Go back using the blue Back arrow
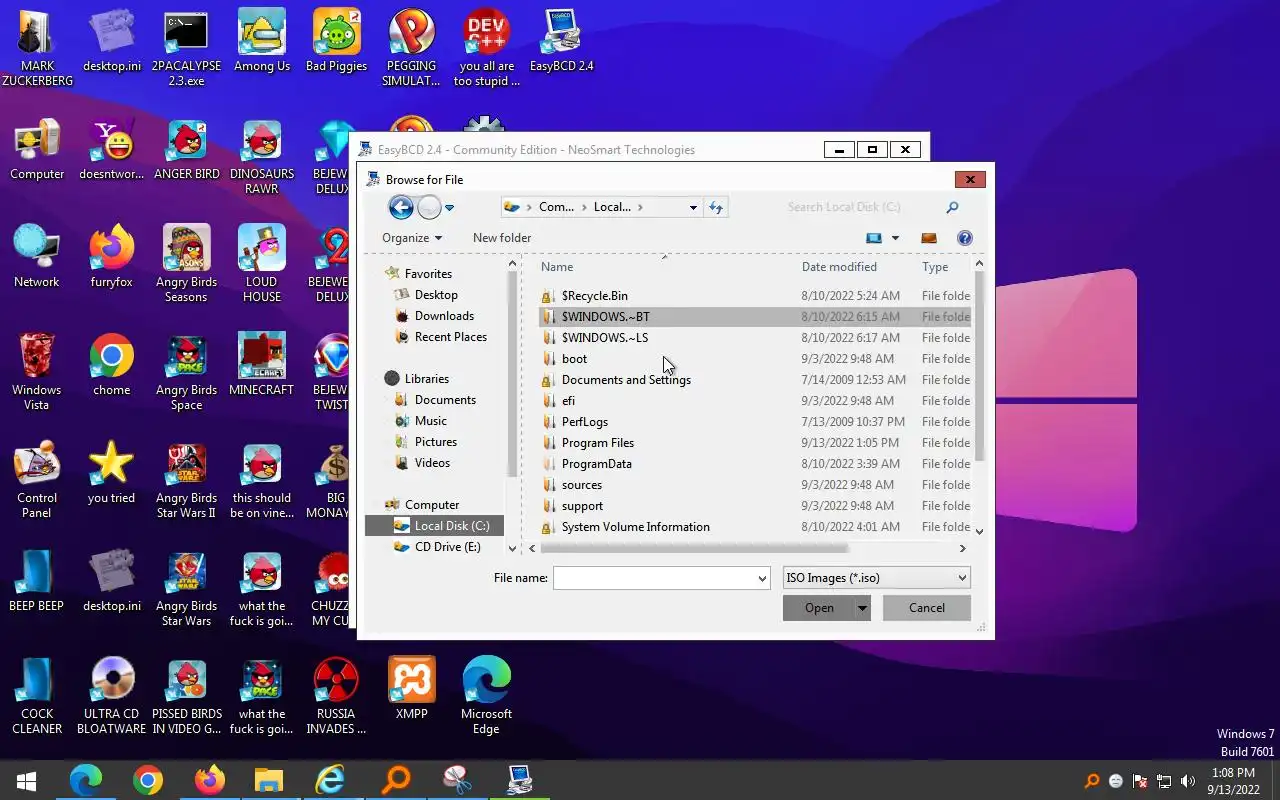This screenshot has width=1280, height=800. (401, 207)
